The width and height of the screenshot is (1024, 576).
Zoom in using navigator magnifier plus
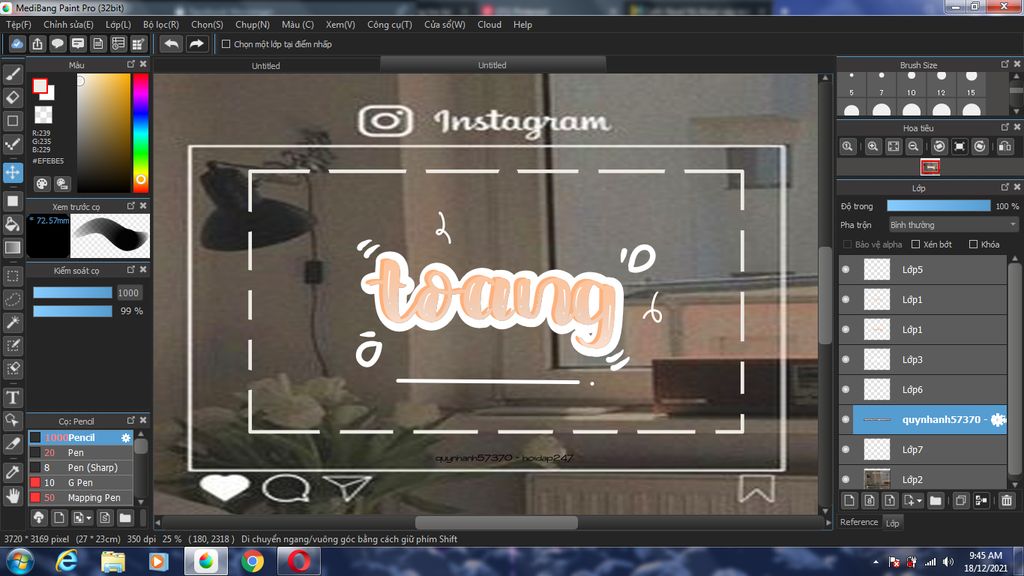(x=872, y=146)
